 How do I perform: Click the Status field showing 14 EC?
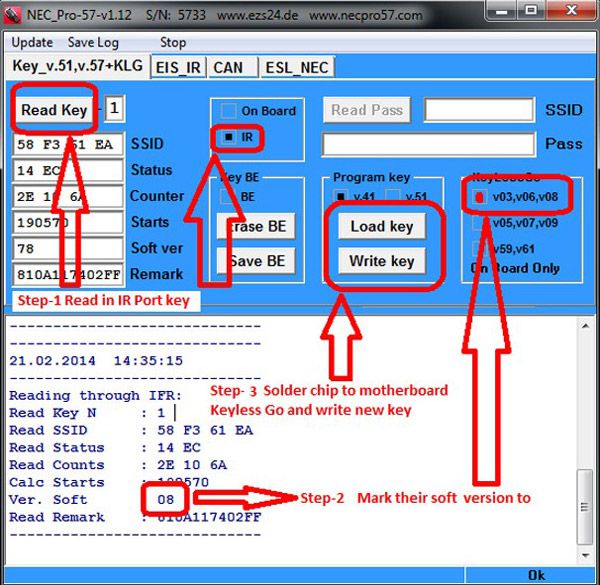[68, 171]
